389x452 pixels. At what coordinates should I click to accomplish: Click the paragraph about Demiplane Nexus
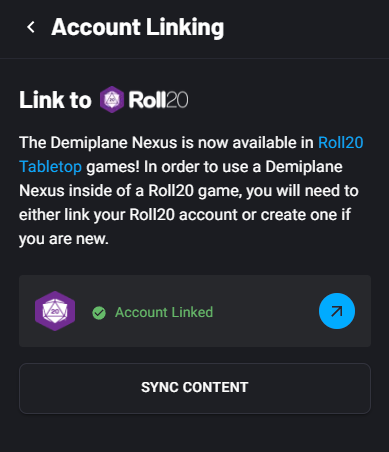point(191,191)
